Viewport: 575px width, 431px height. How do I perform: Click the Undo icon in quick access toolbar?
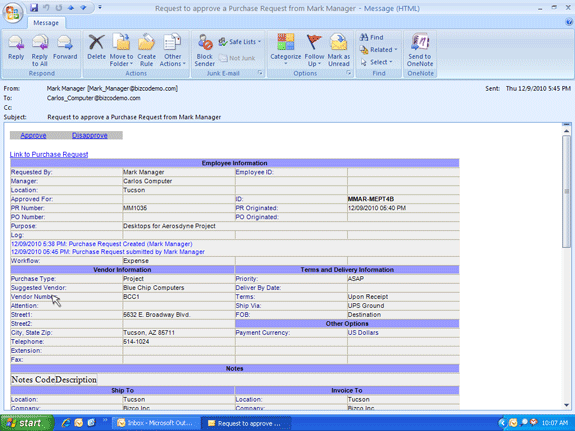(47, 7)
